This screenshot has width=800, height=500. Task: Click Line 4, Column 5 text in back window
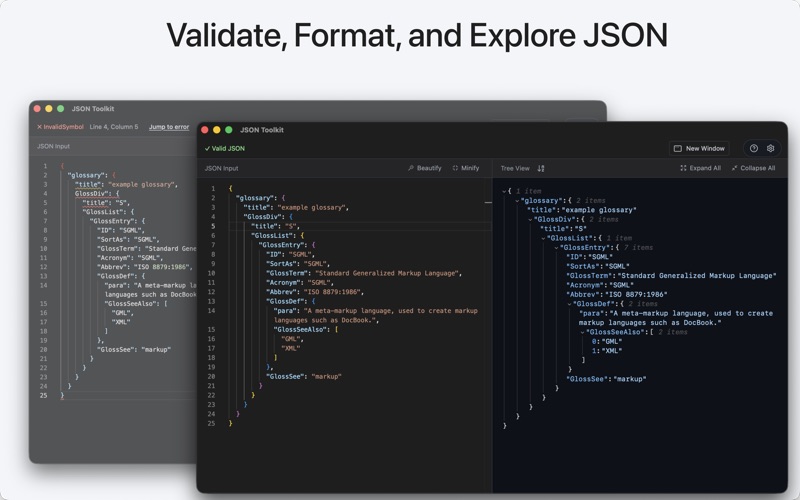pyautogui.click(x=114, y=127)
